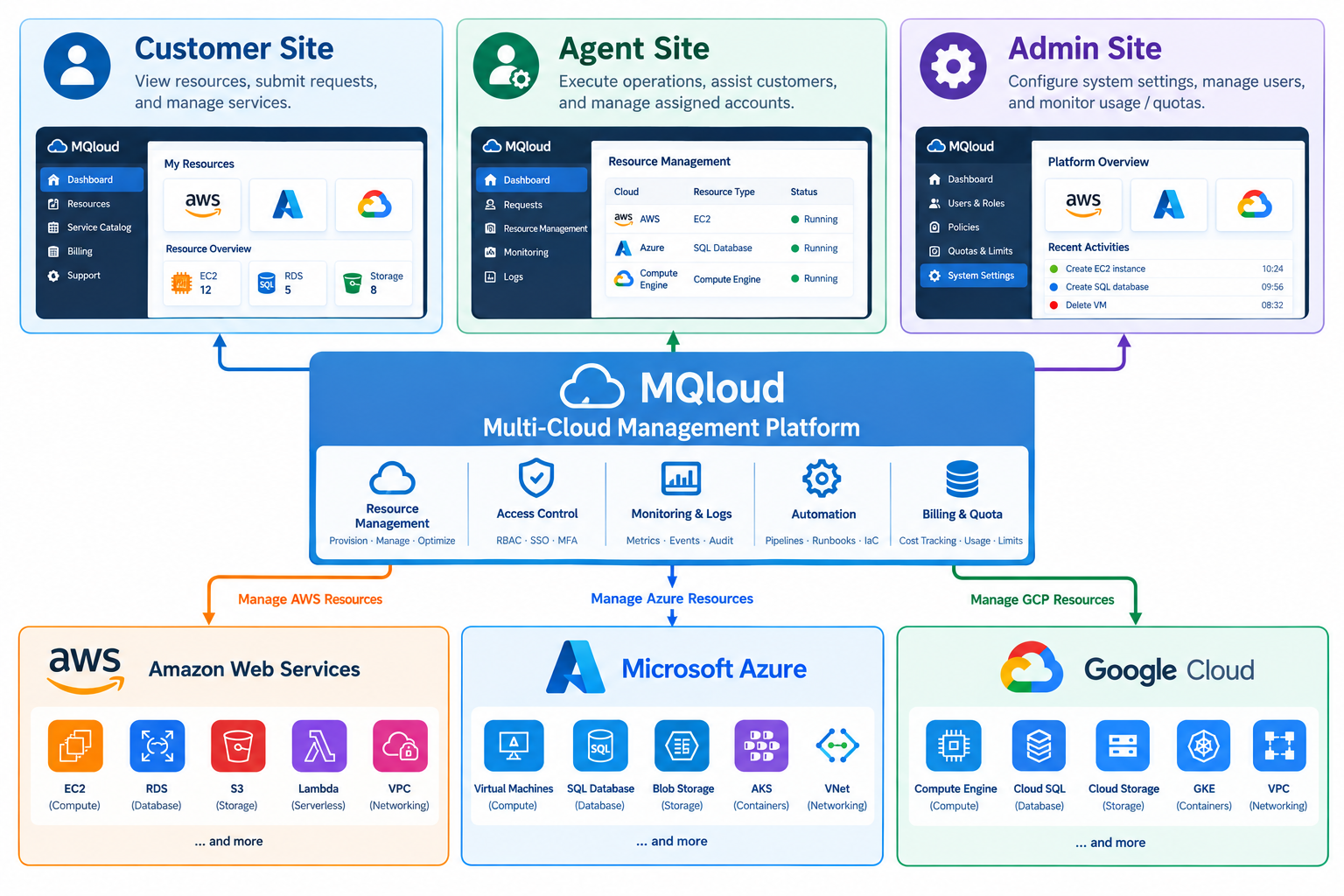Image resolution: width=1344 pixels, height=896 pixels.
Task: Click the Lambda serverless icon
Action: coord(319,746)
